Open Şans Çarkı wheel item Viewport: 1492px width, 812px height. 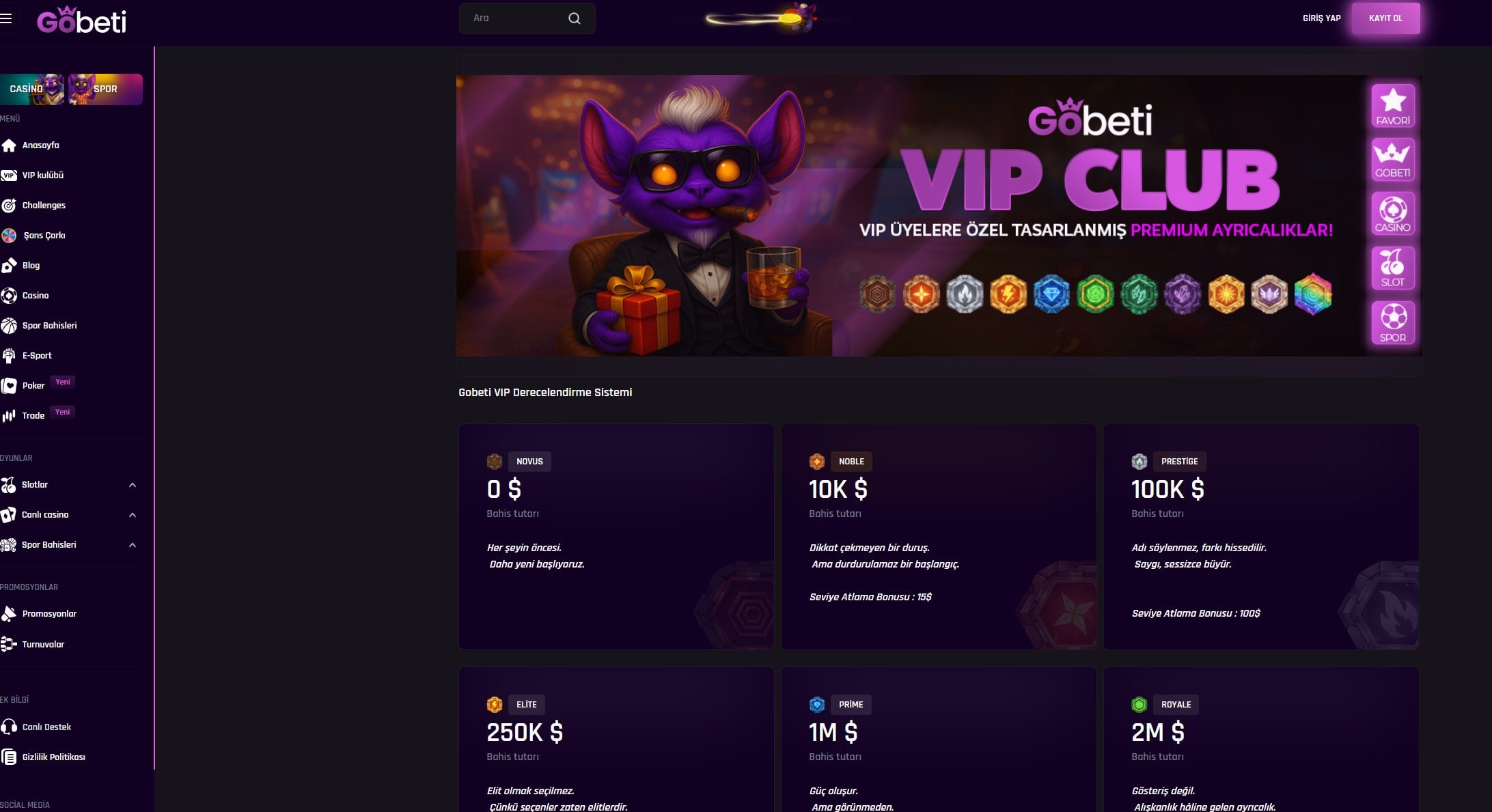(36, 236)
